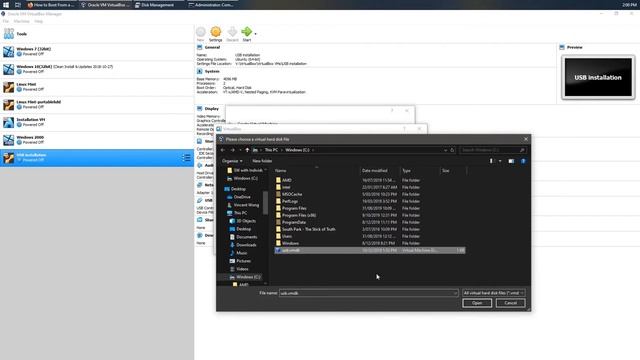Go forward in the file dialog
This screenshot has height=360, width=640.
[x=232, y=150]
